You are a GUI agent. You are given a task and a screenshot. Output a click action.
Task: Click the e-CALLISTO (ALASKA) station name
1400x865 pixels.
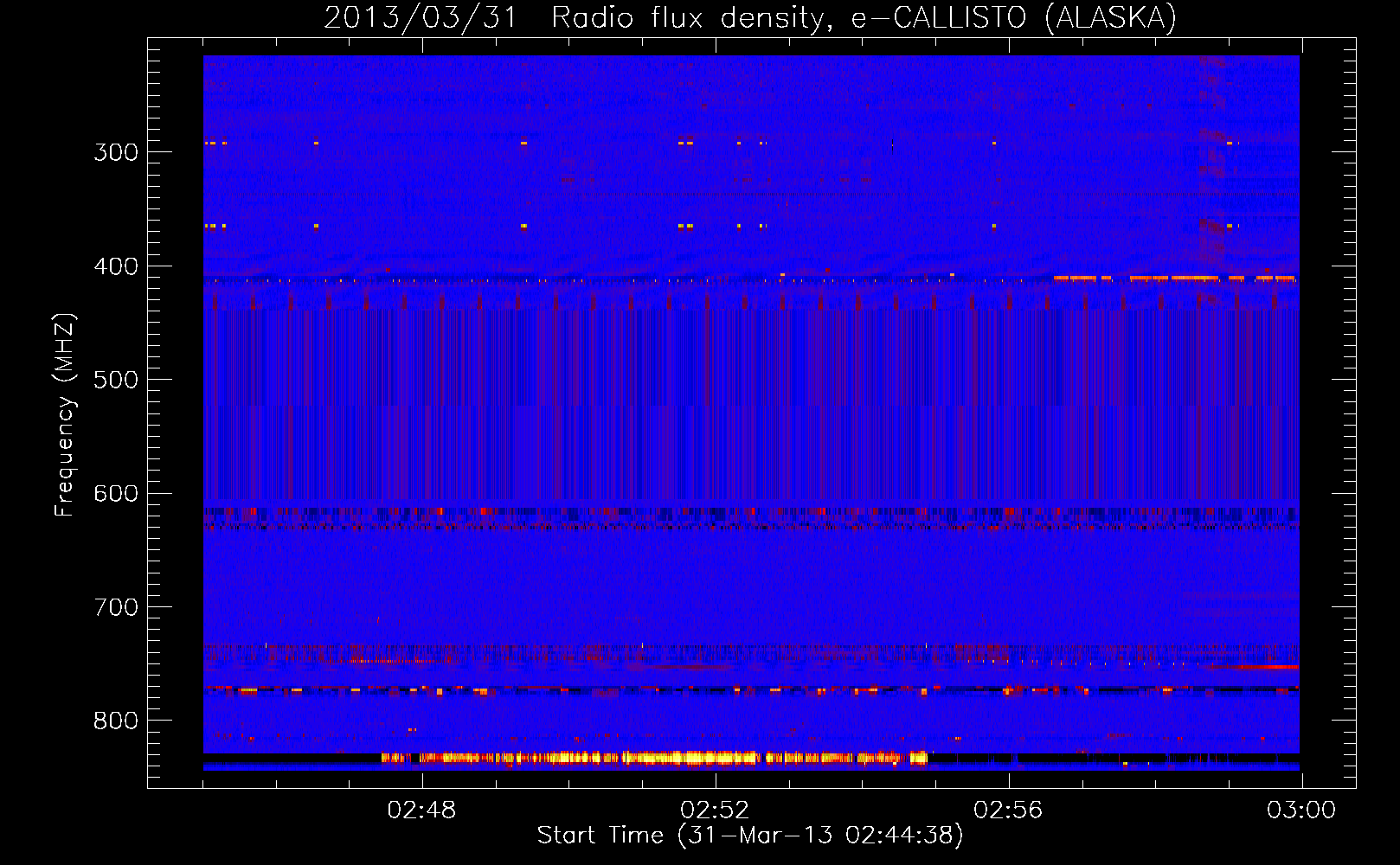click(x=1013, y=17)
